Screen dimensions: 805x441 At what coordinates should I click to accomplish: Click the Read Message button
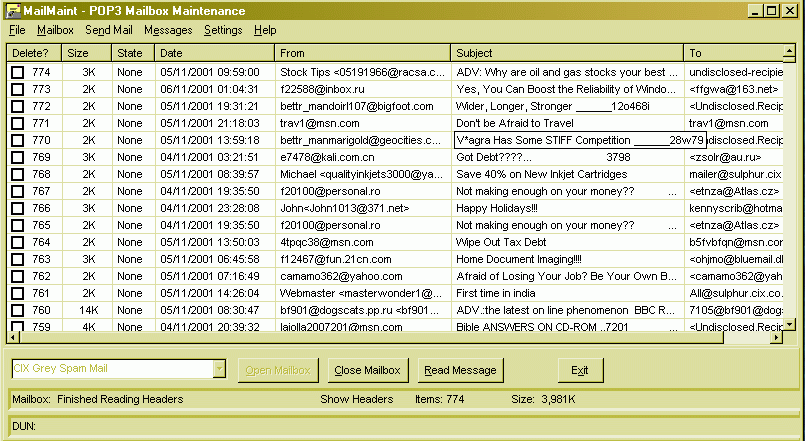[460, 370]
